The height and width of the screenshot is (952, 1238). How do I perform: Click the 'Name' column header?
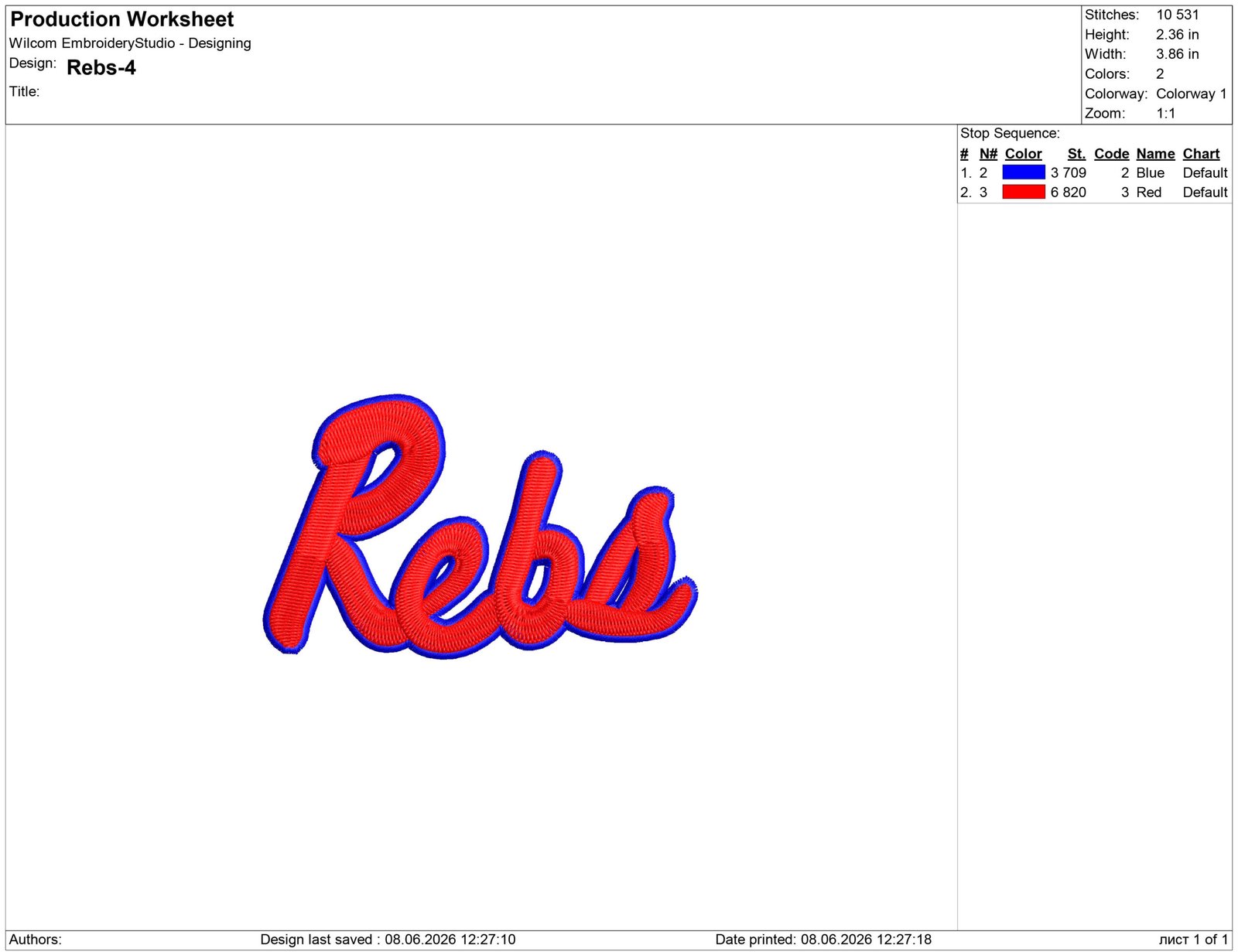point(1155,154)
